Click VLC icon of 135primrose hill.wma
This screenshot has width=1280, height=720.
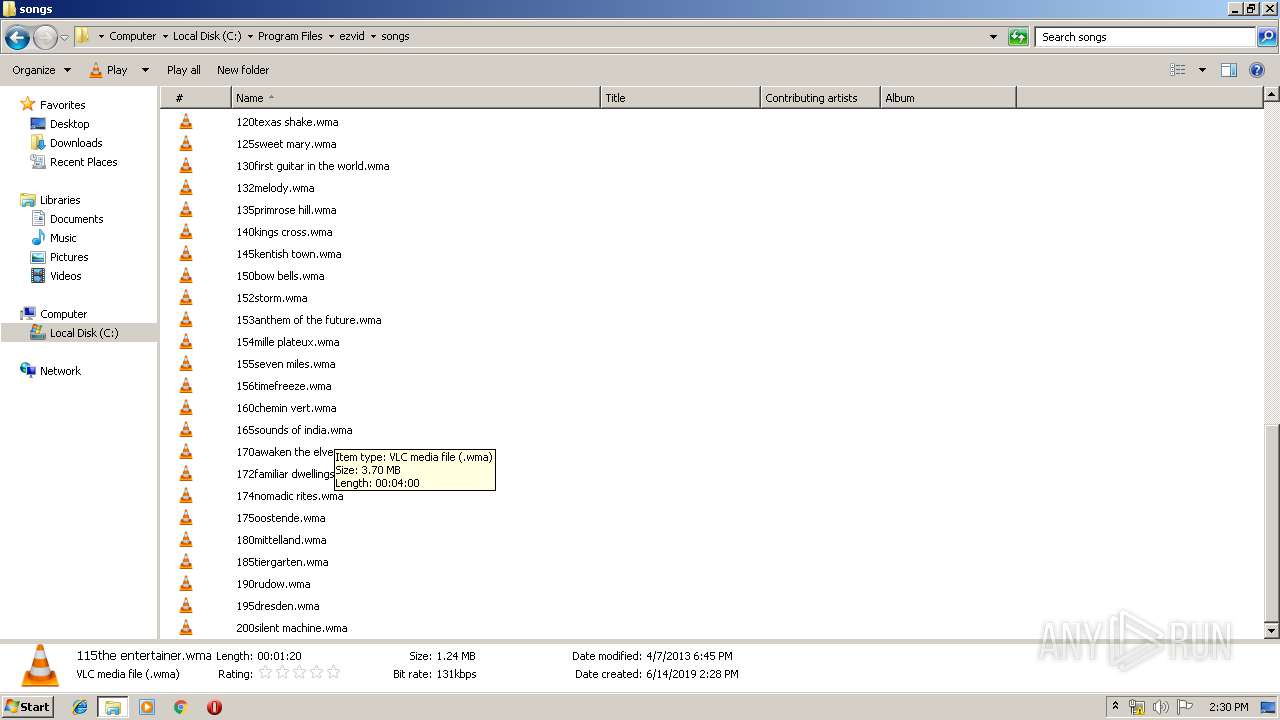pos(185,210)
